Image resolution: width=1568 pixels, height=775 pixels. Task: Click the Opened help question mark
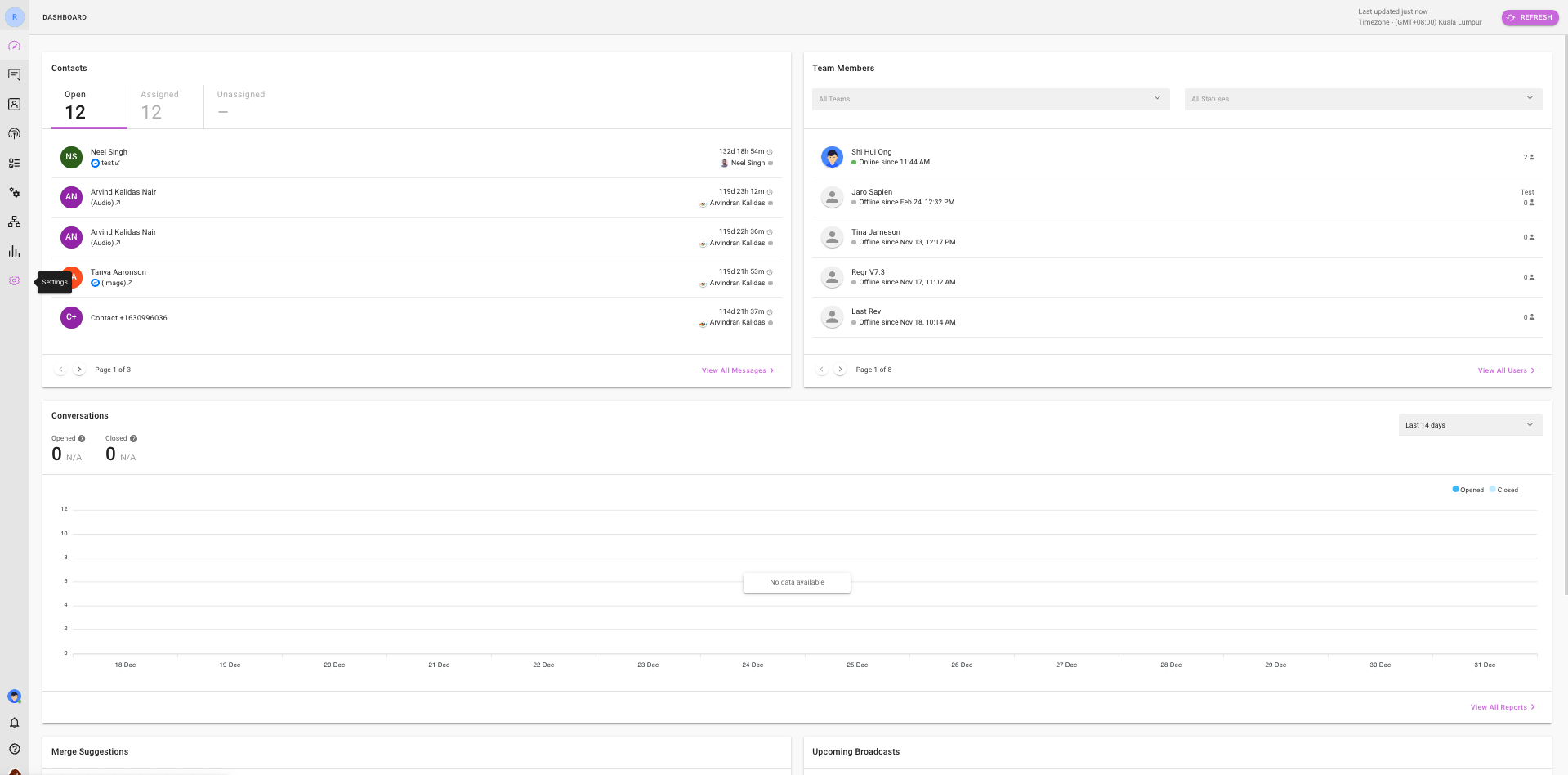[82, 439]
